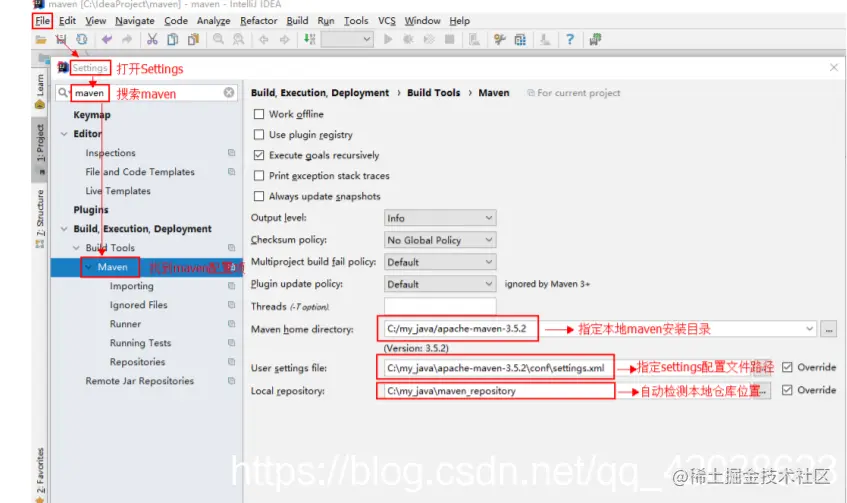Select Plugins in settings tree
The width and height of the screenshot is (847, 503).
(91, 210)
